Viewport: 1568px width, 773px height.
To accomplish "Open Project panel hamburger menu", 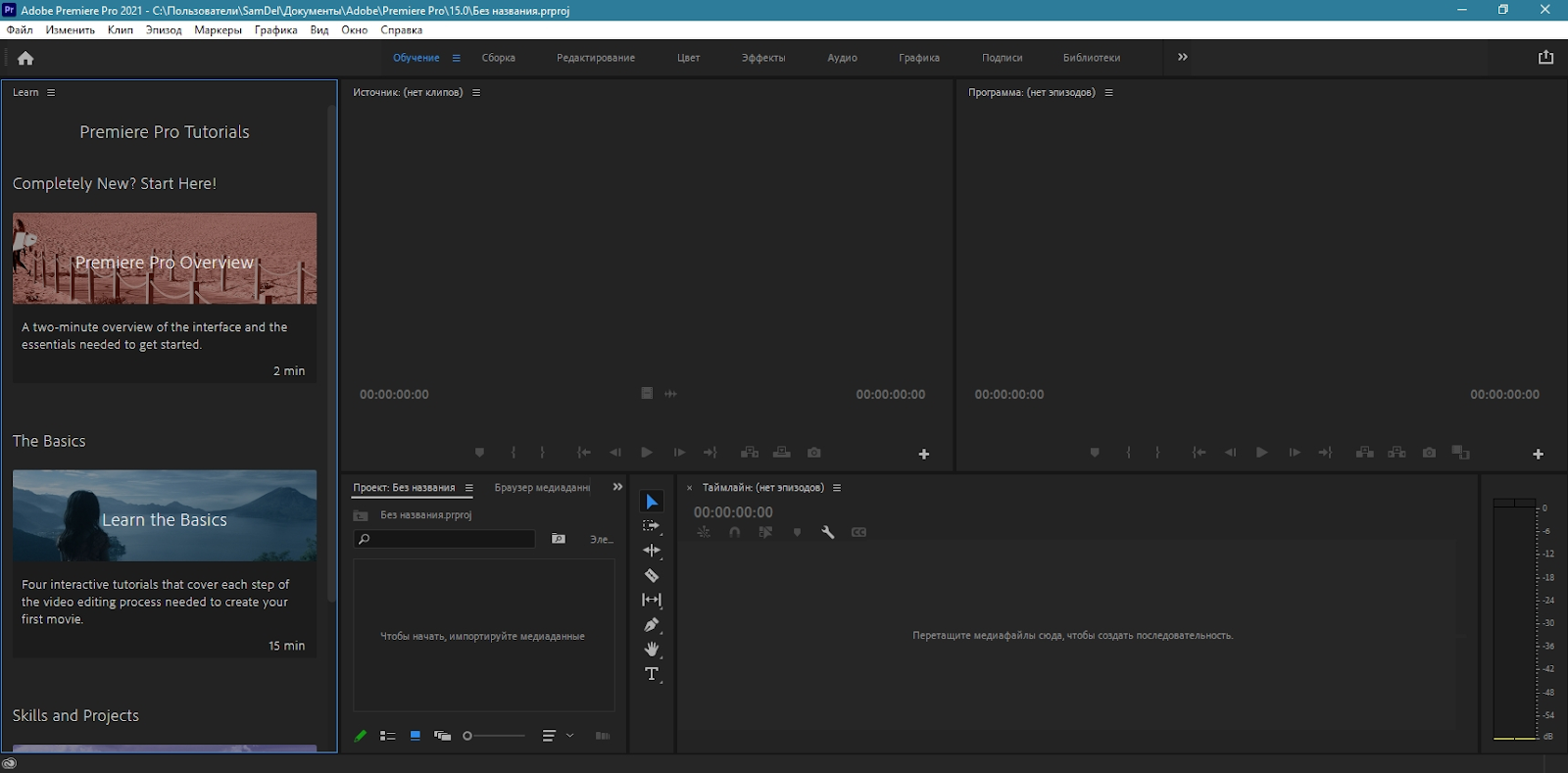I will 469,487.
